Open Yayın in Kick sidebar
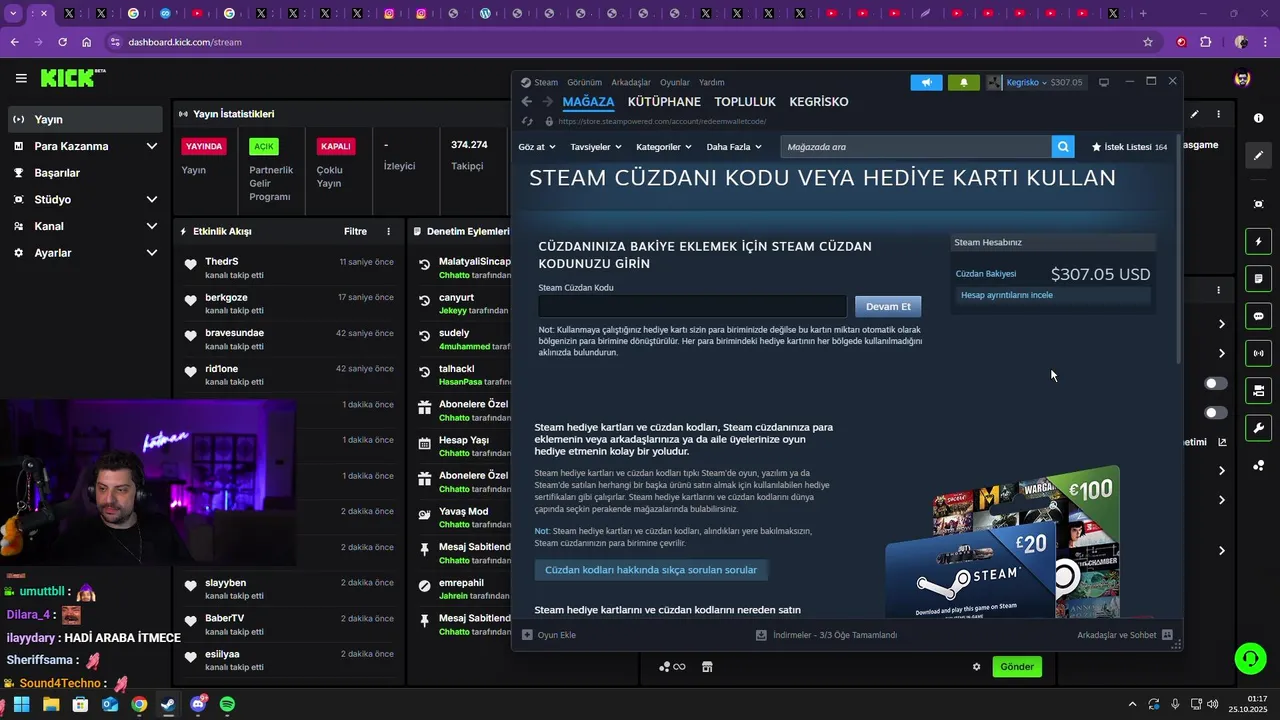The height and width of the screenshot is (720, 1280). (x=84, y=119)
